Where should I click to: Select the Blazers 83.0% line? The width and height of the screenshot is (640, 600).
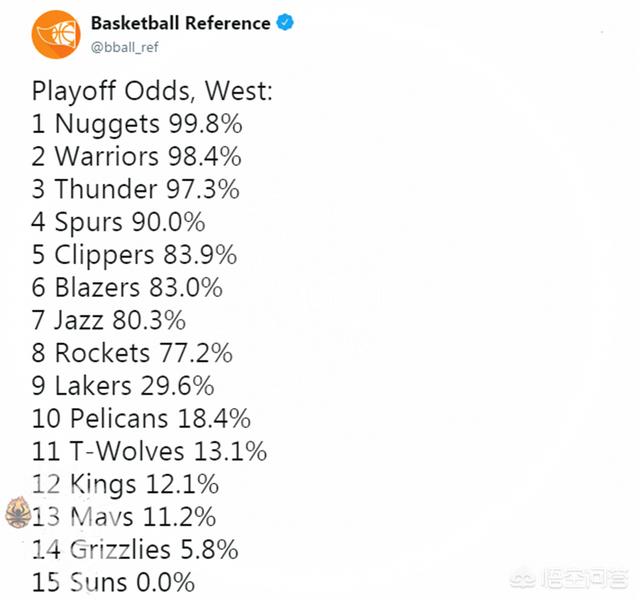click(x=127, y=287)
